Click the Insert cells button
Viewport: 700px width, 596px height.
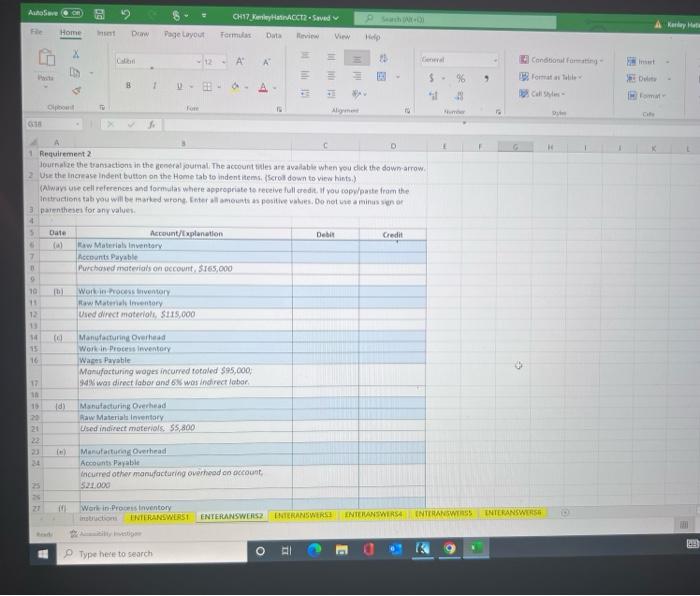[x=641, y=62]
